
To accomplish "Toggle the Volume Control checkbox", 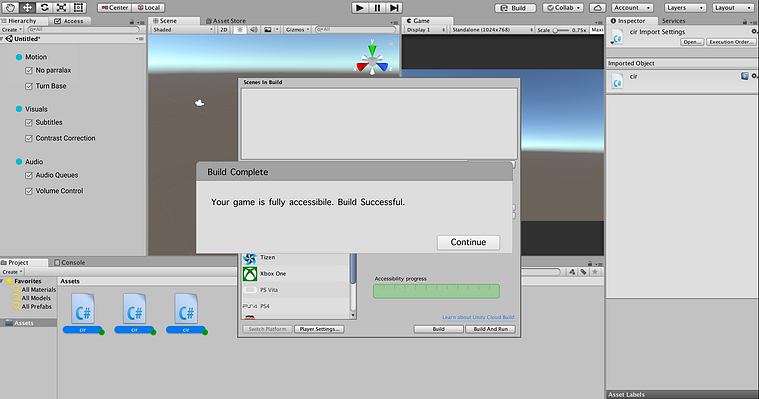I will tap(29, 191).
